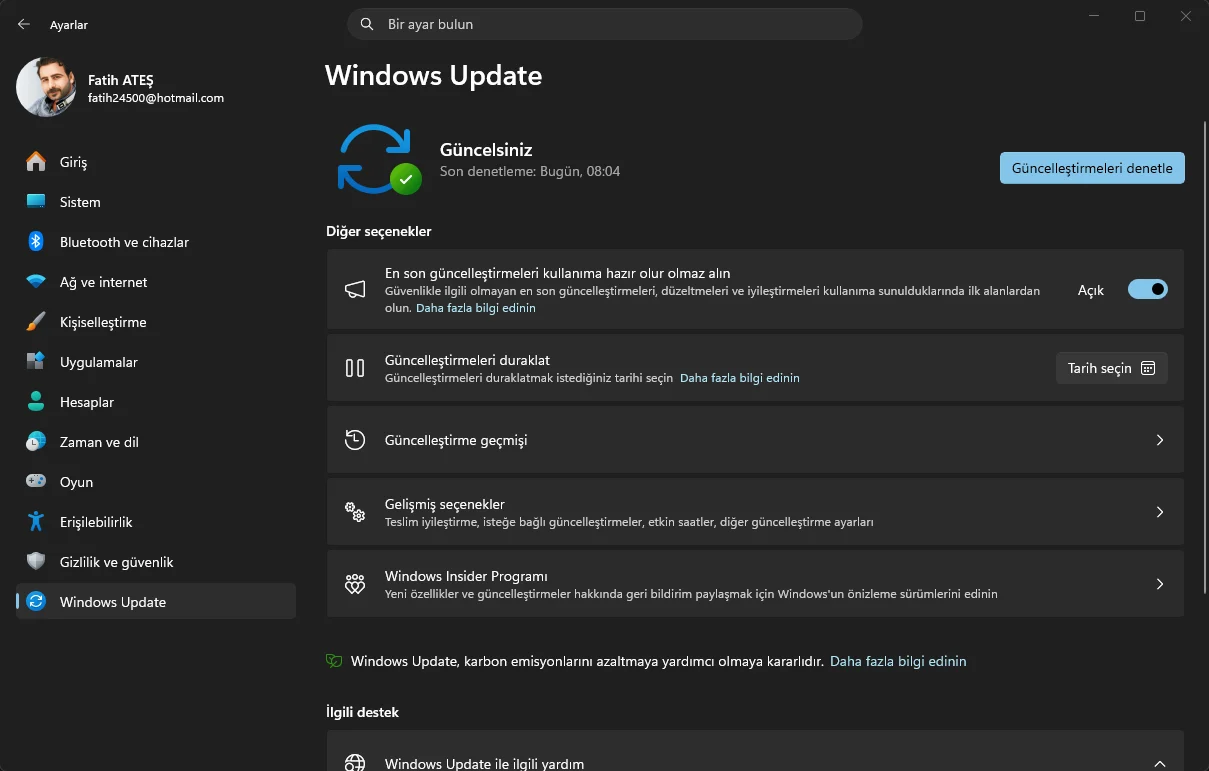The width and height of the screenshot is (1209, 771).
Task: Click the fatih24500@hotmail.com account email
Action: pos(156,98)
